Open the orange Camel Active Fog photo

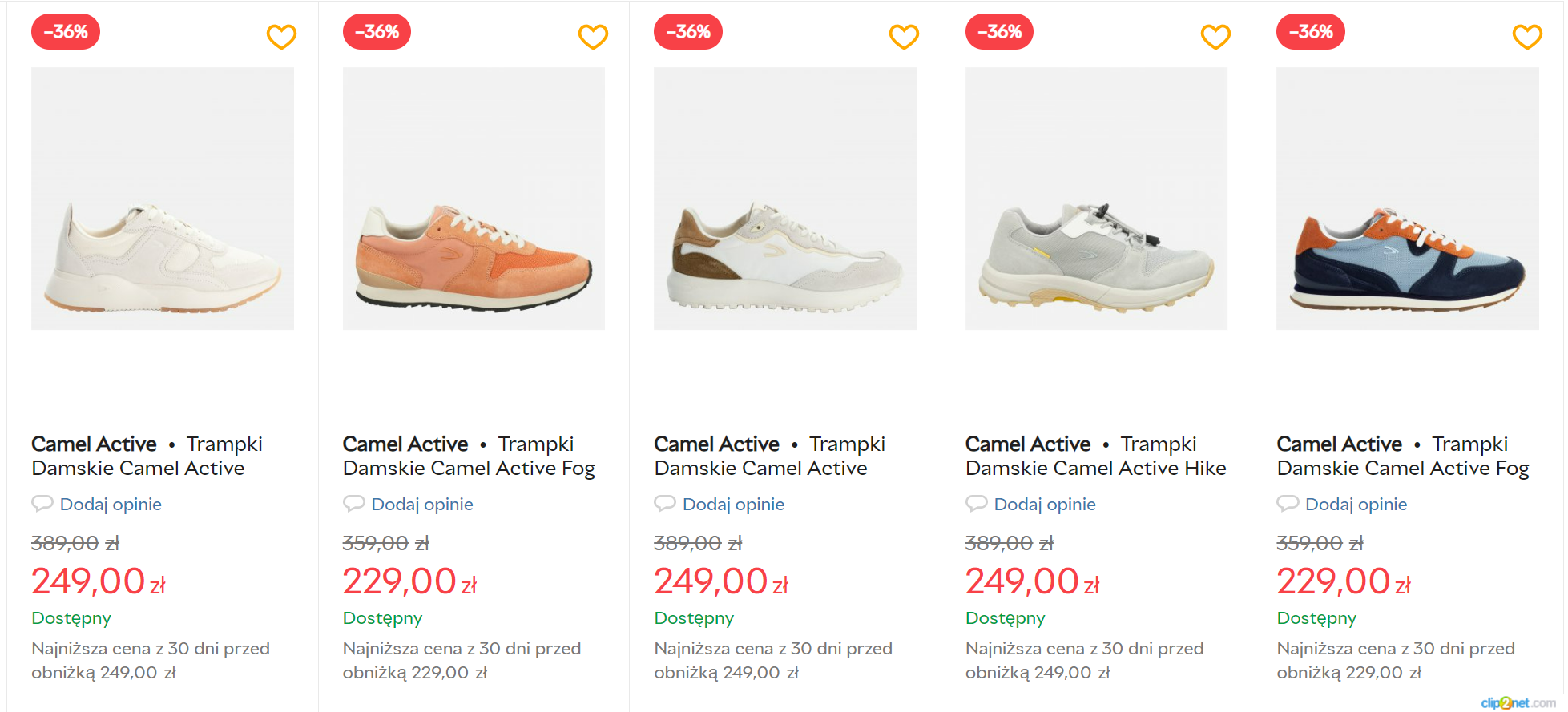coord(474,199)
